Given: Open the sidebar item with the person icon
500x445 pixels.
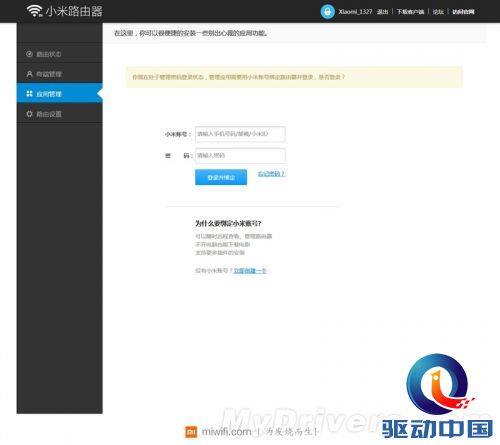Looking at the screenshot, I should point(60,74).
